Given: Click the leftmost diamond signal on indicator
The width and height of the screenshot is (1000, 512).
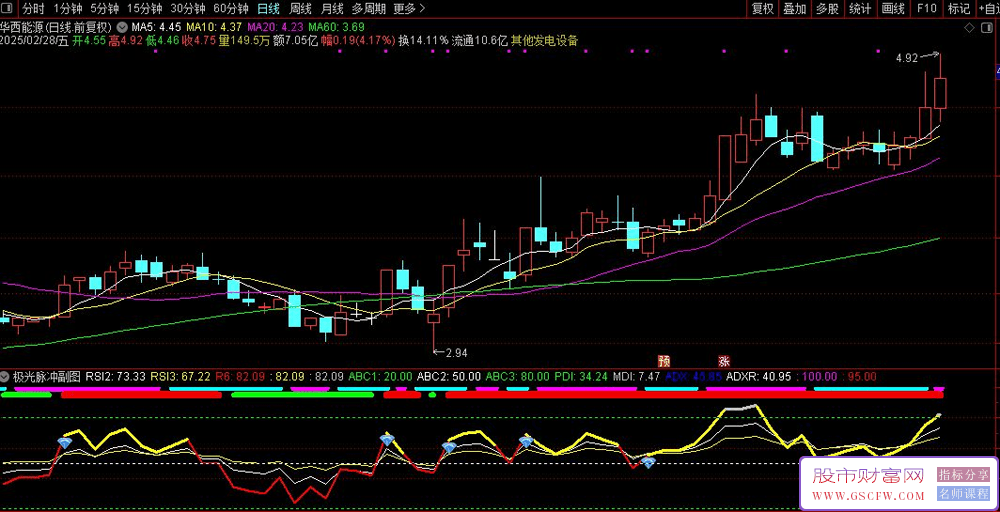Looking at the screenshot, I should (x=65, y=442).
